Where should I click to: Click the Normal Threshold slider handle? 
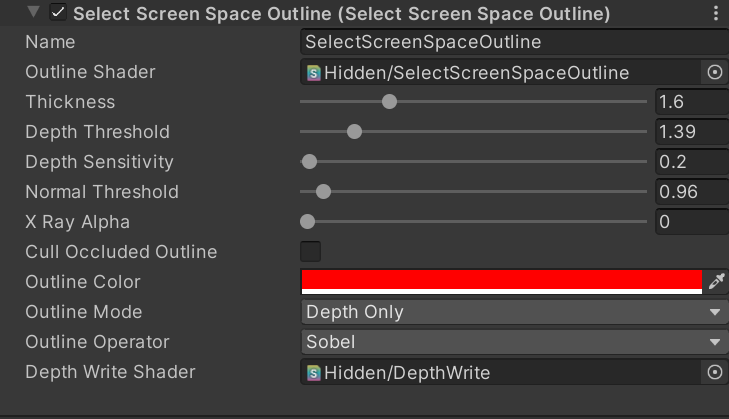pos(322,192)
